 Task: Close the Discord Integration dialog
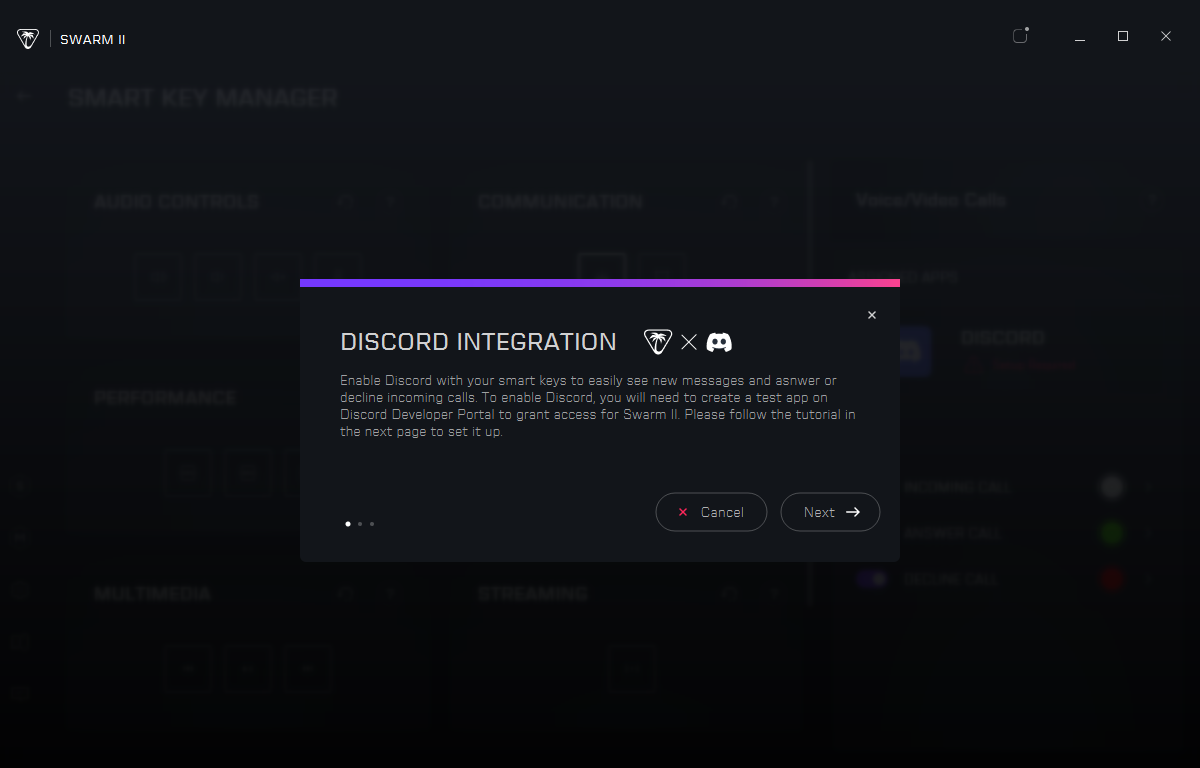[872, 315]
